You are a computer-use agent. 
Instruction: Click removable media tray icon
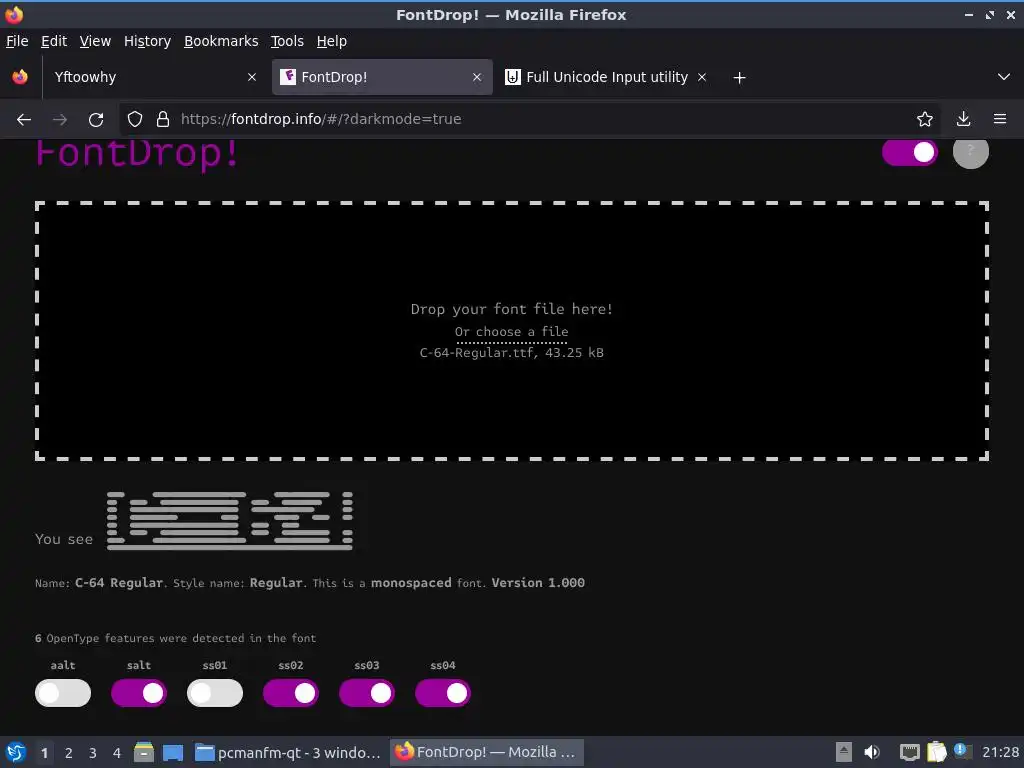tap(844, 752)
